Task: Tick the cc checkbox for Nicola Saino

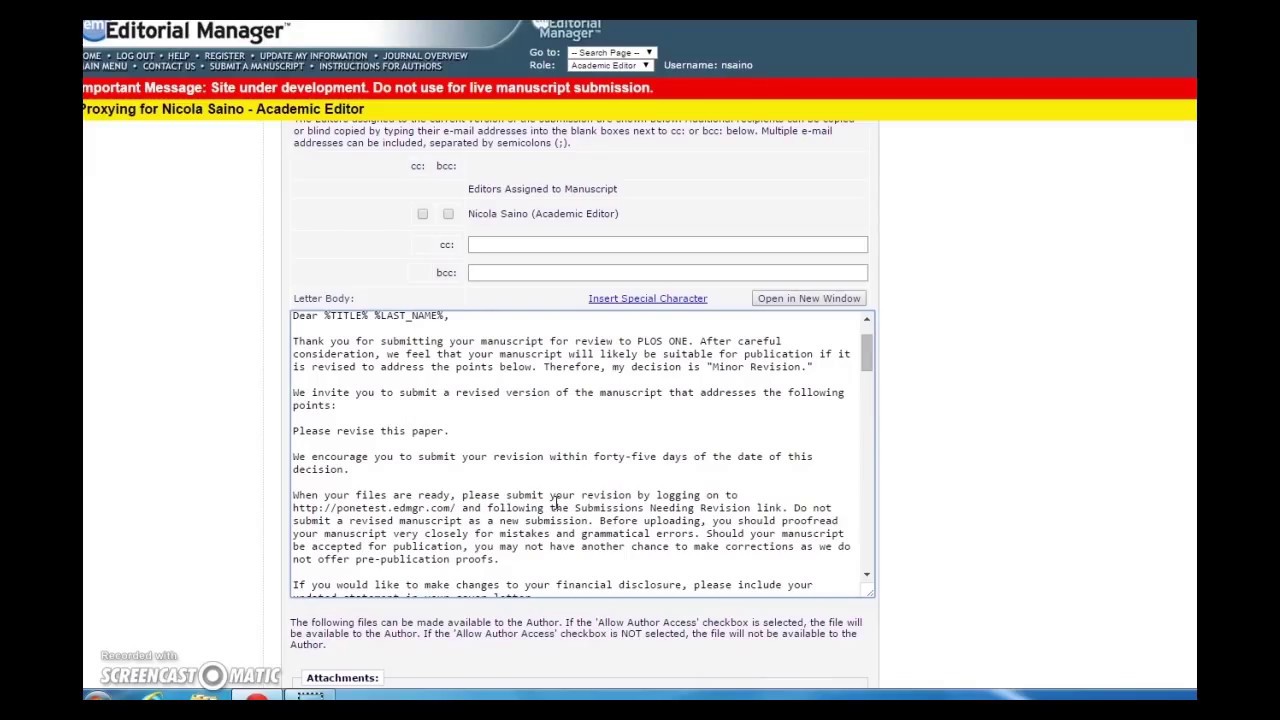Action: coord(422,214)
